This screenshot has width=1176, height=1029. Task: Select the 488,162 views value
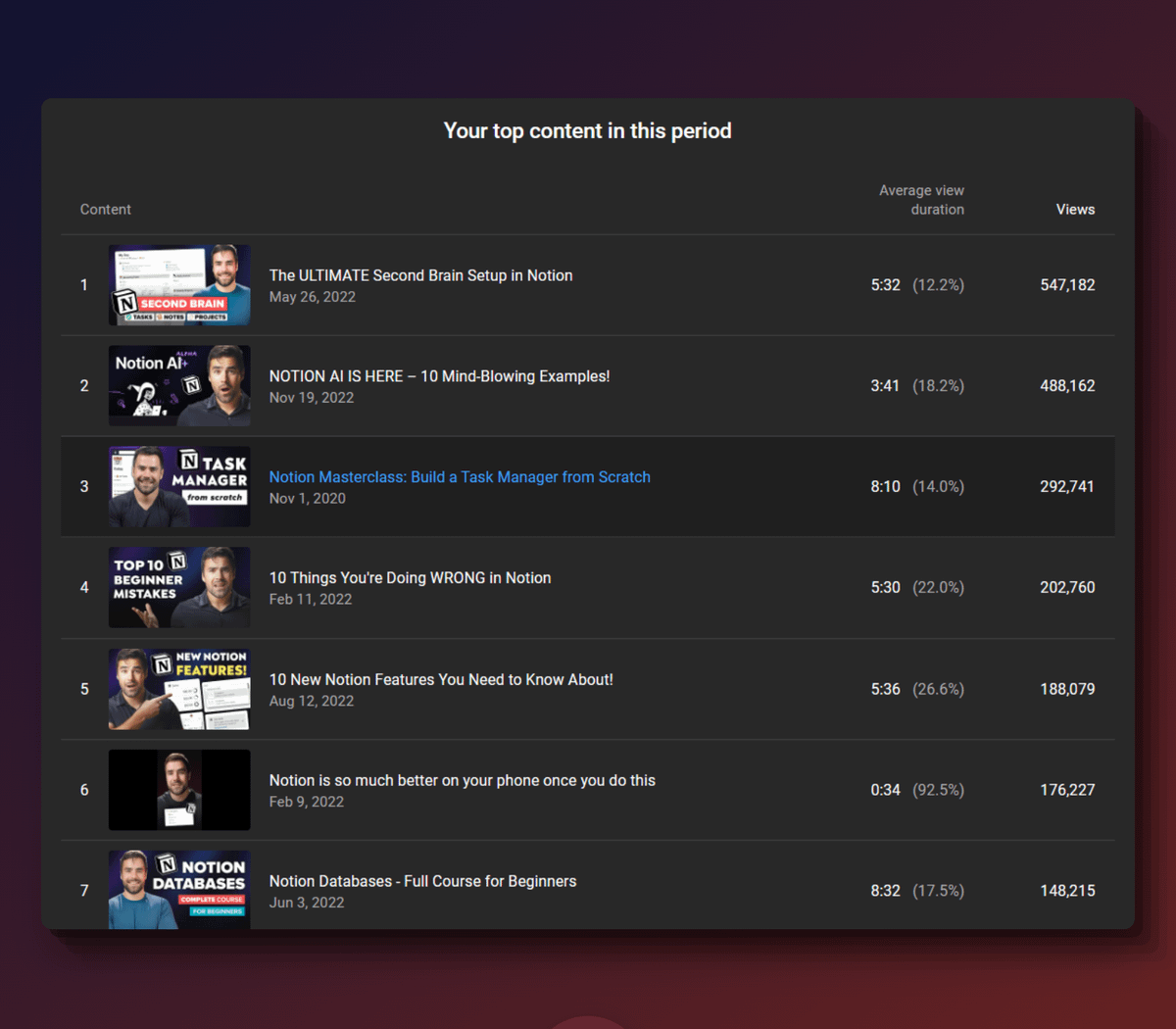point(1067,386)
